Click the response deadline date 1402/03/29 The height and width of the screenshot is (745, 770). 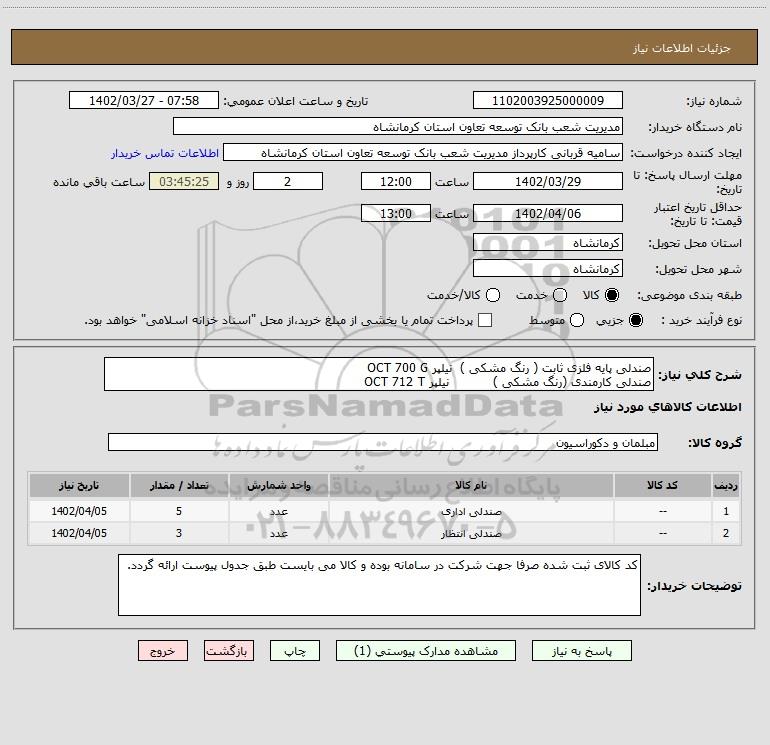click(x=548, y=181)
